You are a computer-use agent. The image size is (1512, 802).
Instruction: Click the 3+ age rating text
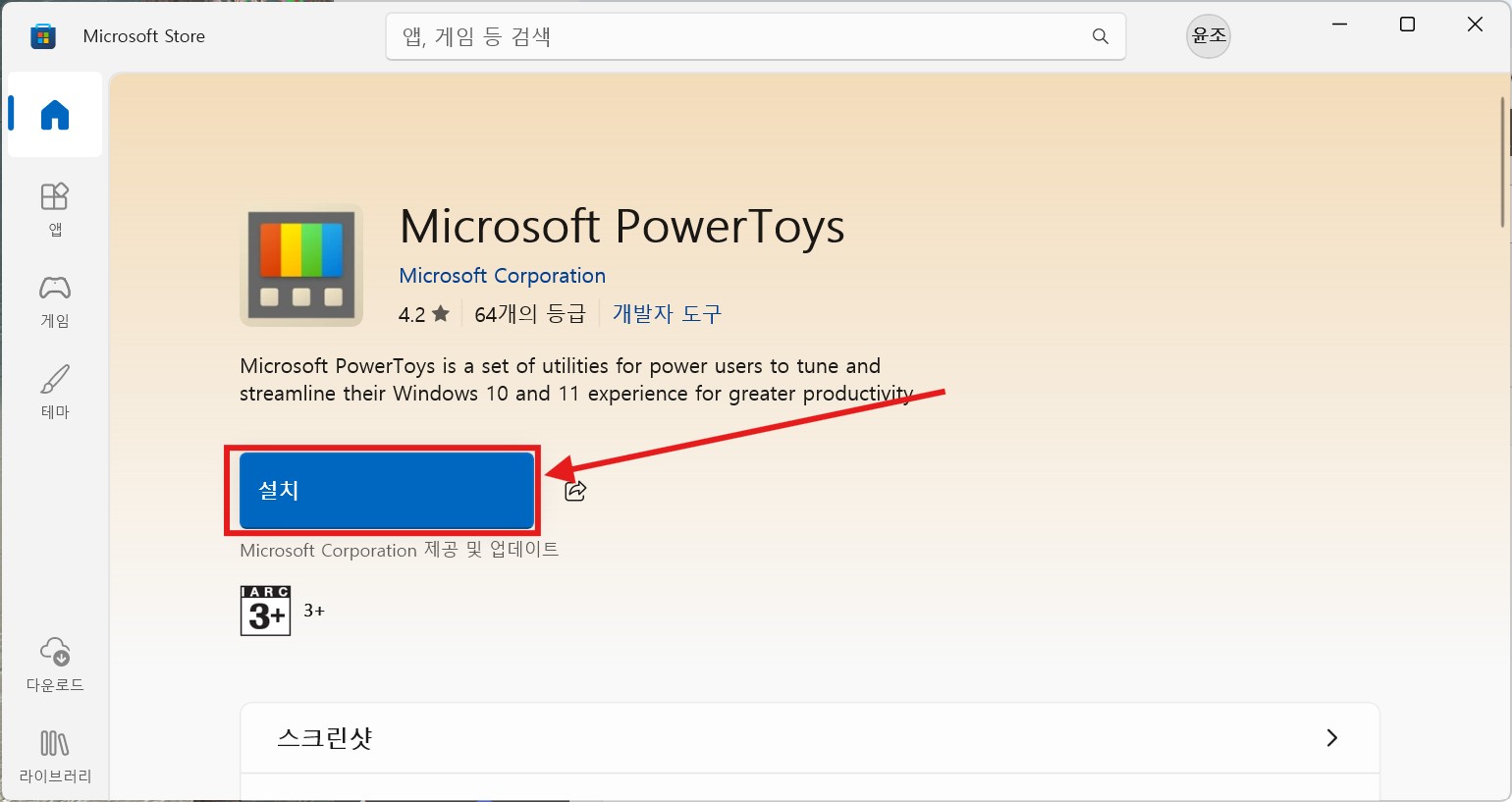314,611
